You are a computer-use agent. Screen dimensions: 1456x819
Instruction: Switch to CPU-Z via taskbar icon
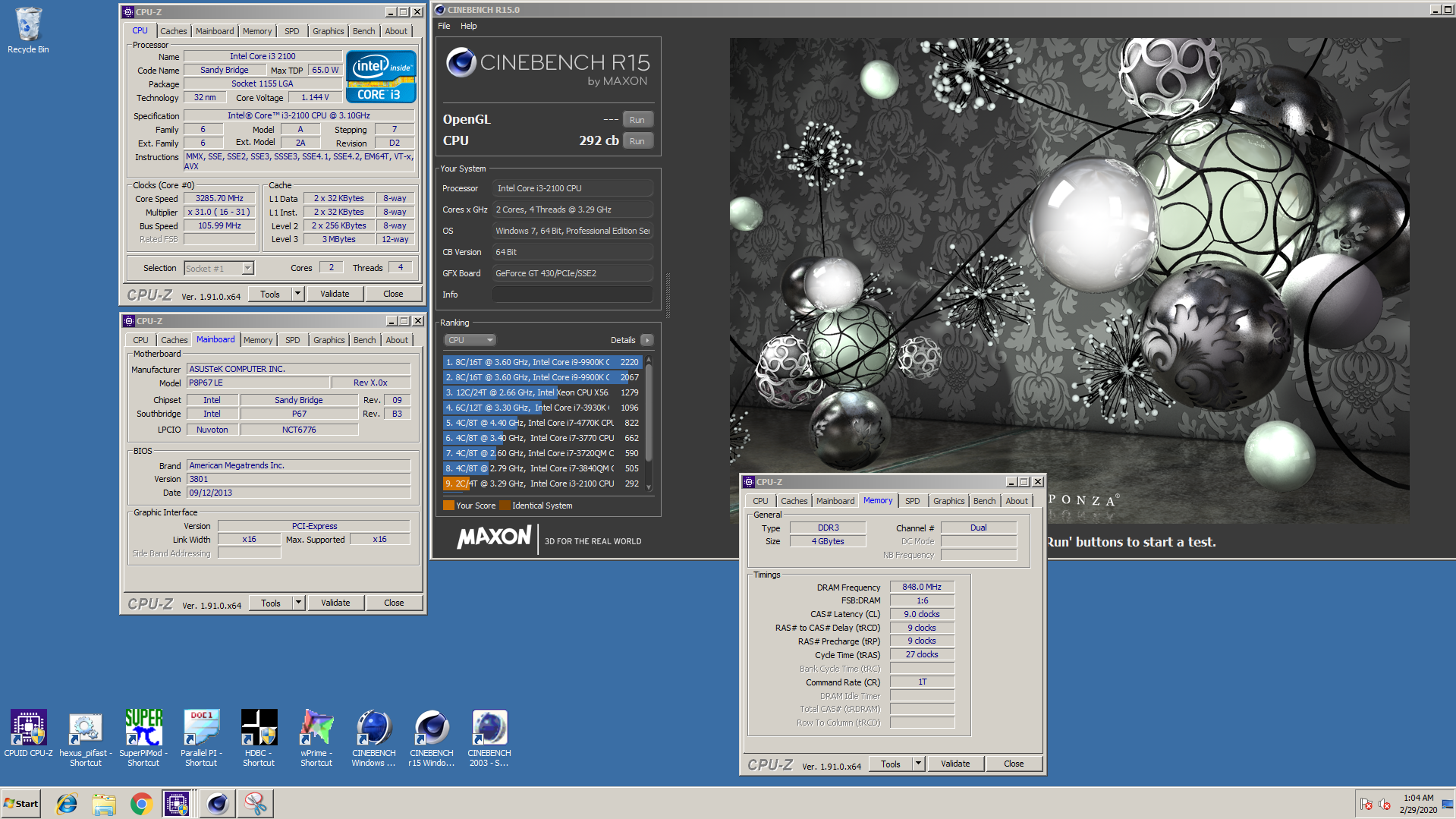(177, 804)
